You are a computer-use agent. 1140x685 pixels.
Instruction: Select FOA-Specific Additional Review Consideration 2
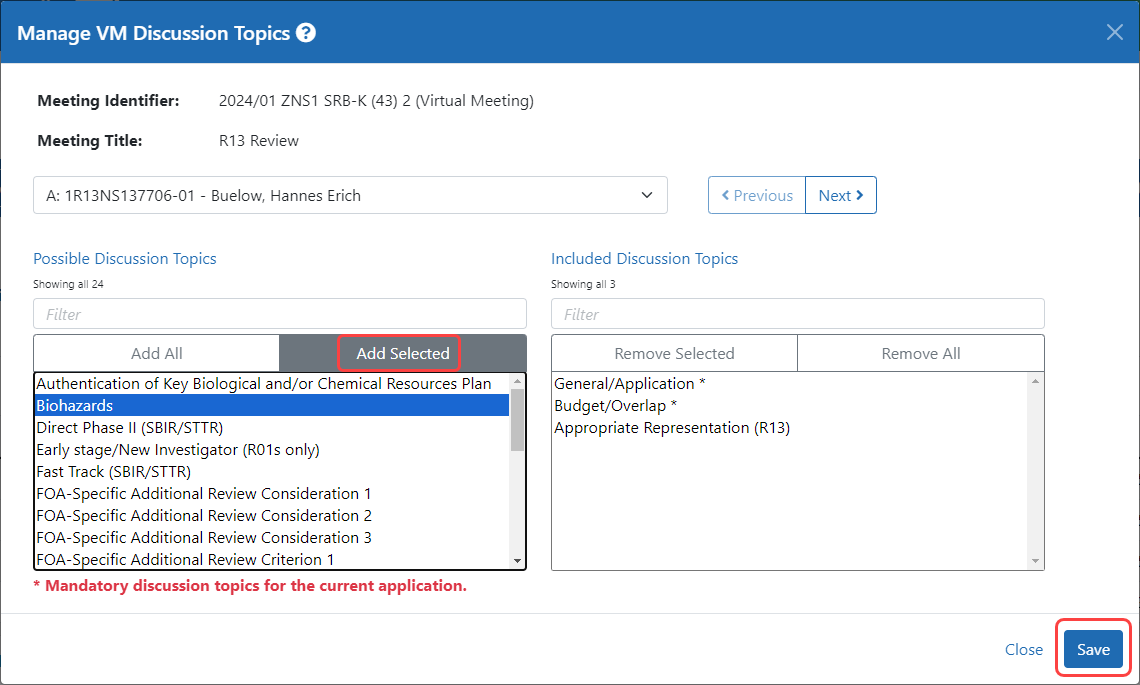click(x=272, y=516)
